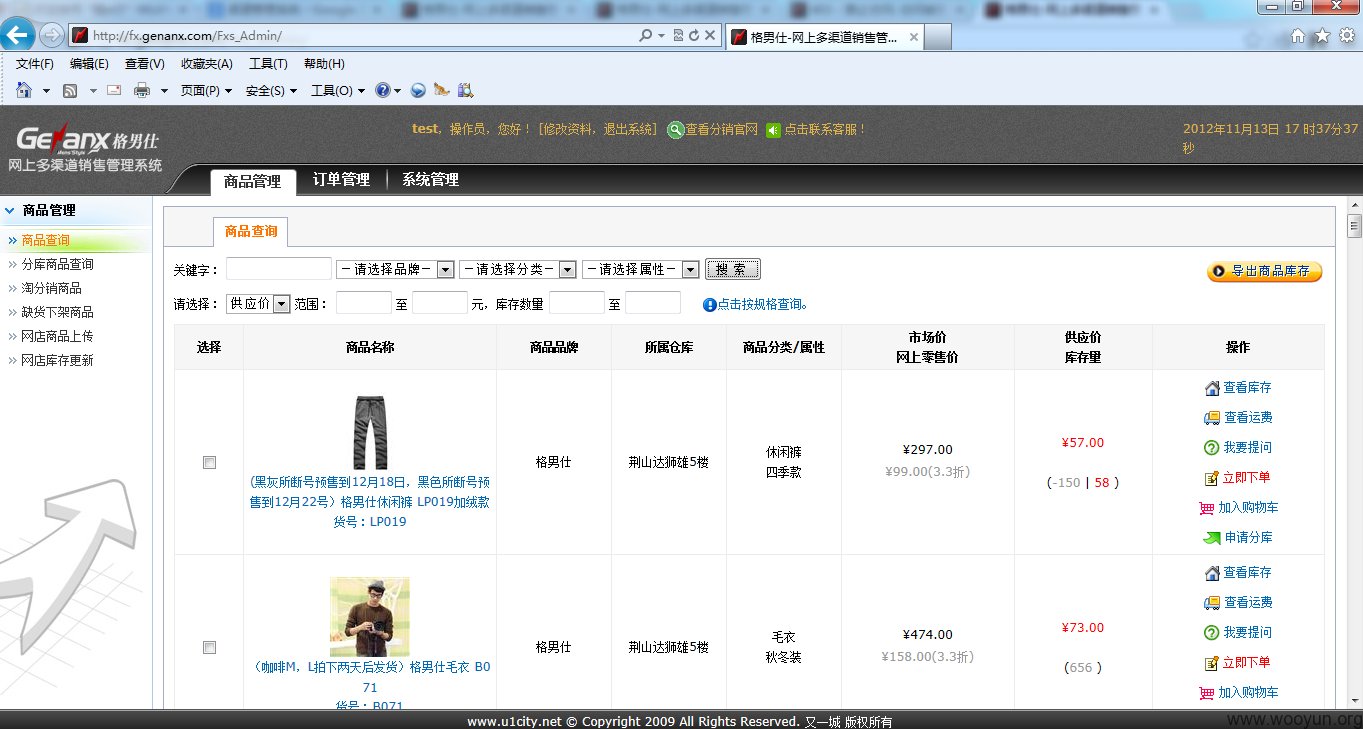Collapse the 商品管理 sidebar section header
1363x729 pixels.
point(76,210)
